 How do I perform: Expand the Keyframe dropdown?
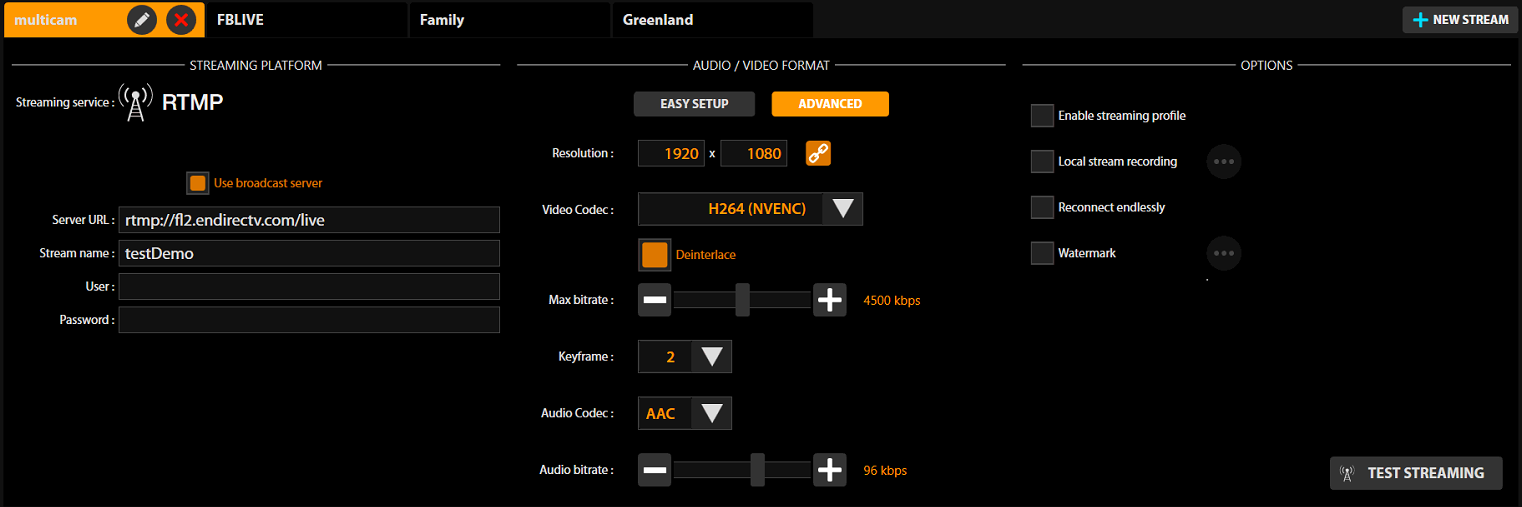click(685, 357)
